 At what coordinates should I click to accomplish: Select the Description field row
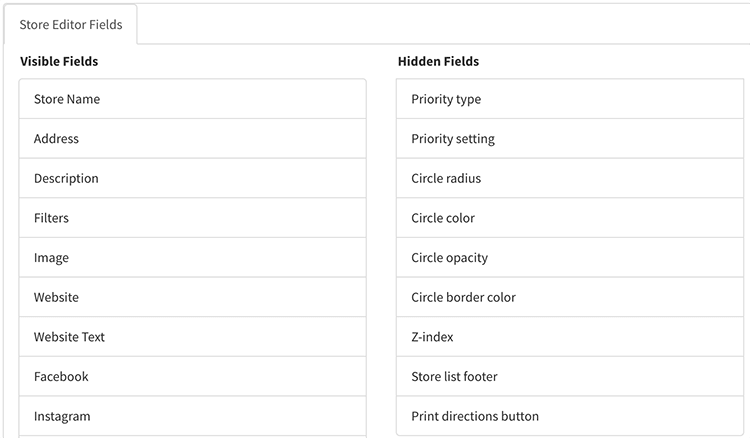click(193, 178)
